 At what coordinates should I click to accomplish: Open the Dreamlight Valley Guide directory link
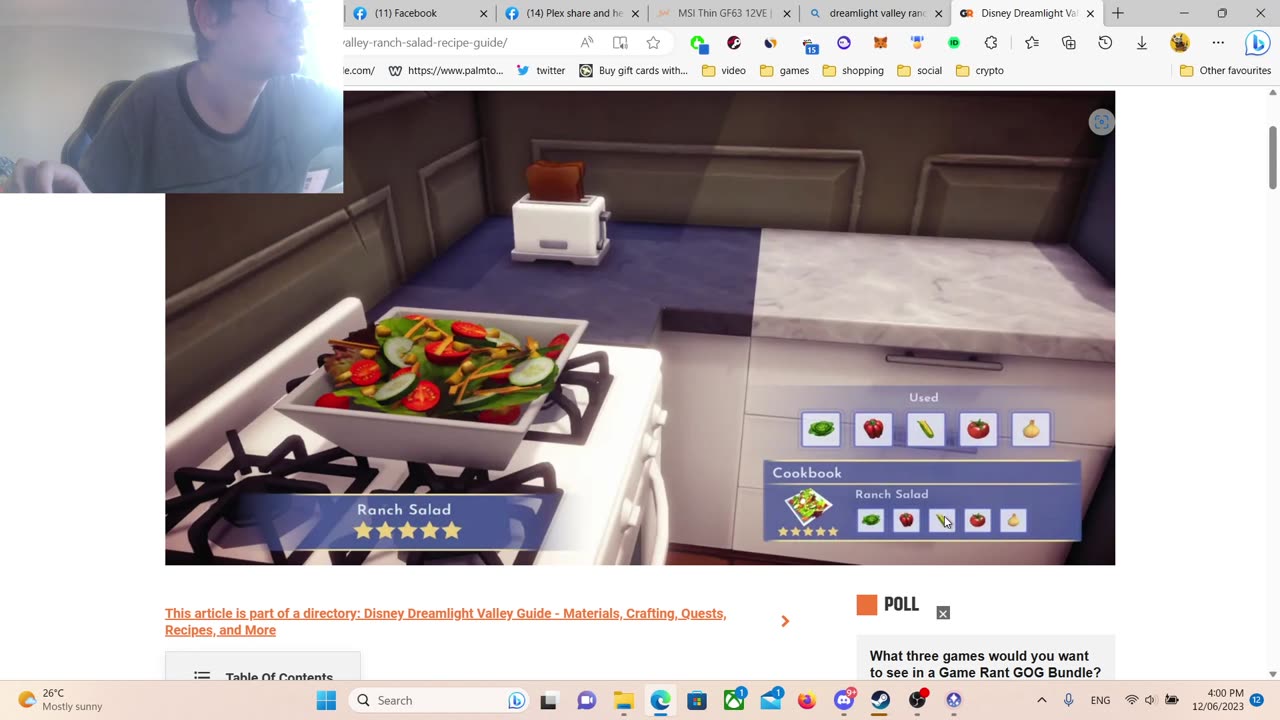click(x=445, y=621)
